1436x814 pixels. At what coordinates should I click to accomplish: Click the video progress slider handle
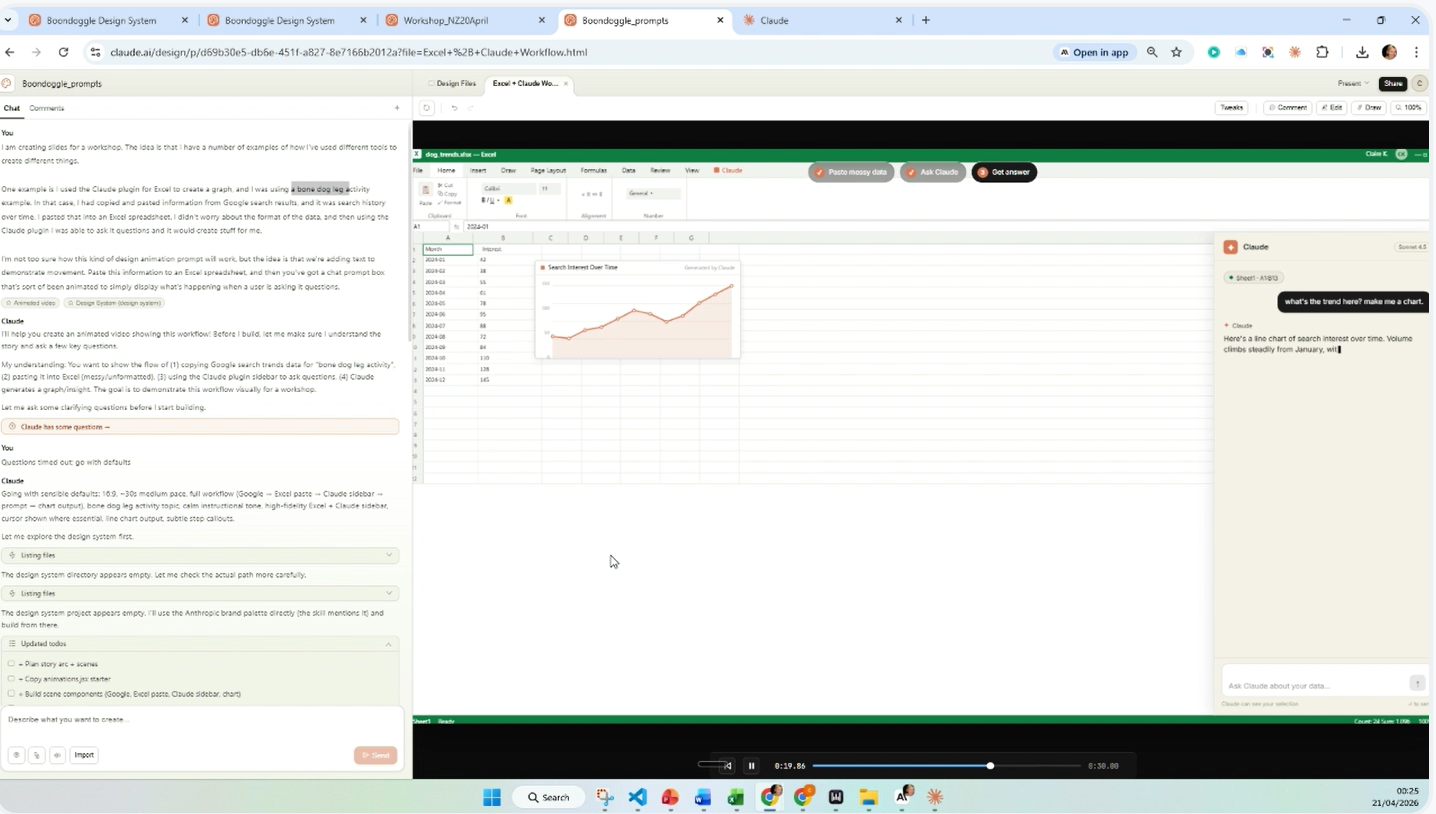click(990, 766)
